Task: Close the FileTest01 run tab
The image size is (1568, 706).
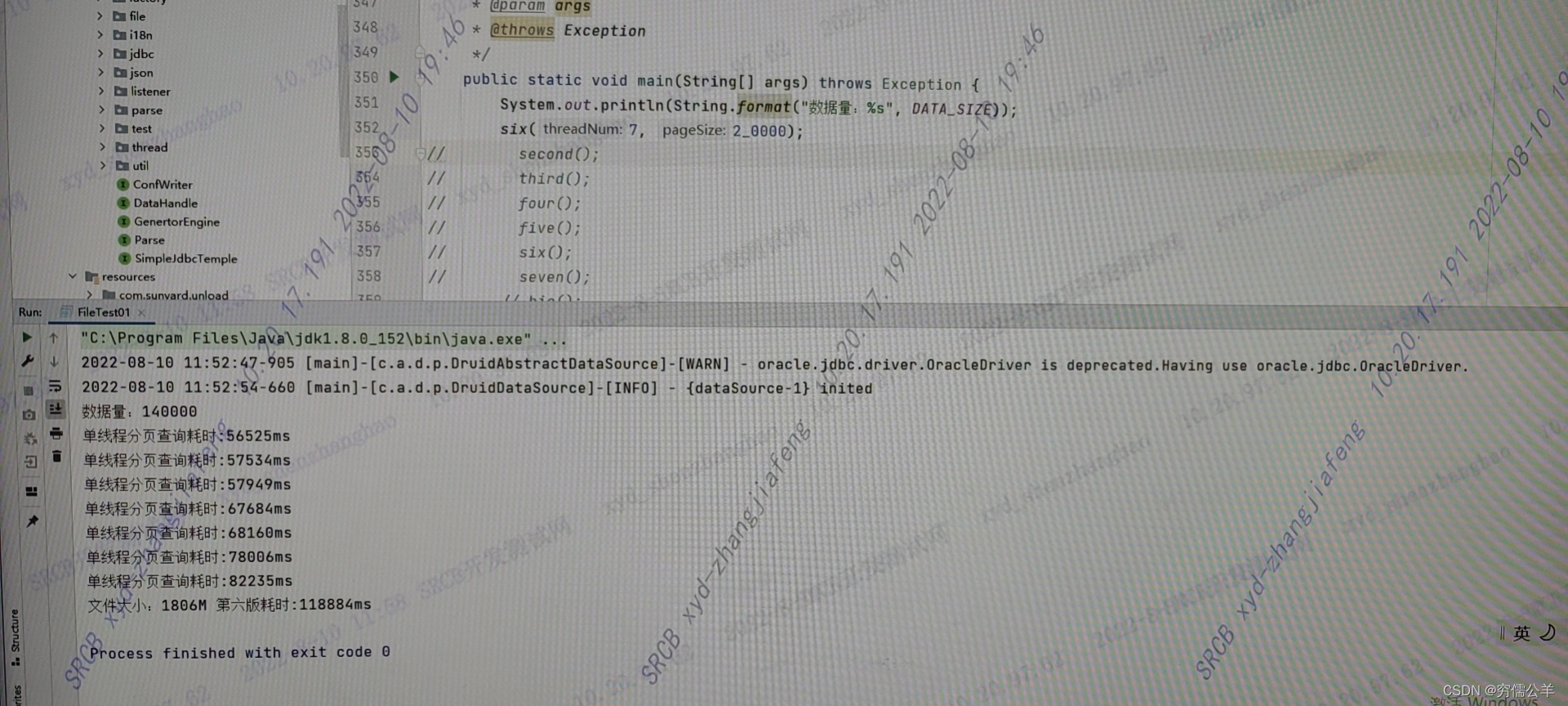Action: pos(141,312)
